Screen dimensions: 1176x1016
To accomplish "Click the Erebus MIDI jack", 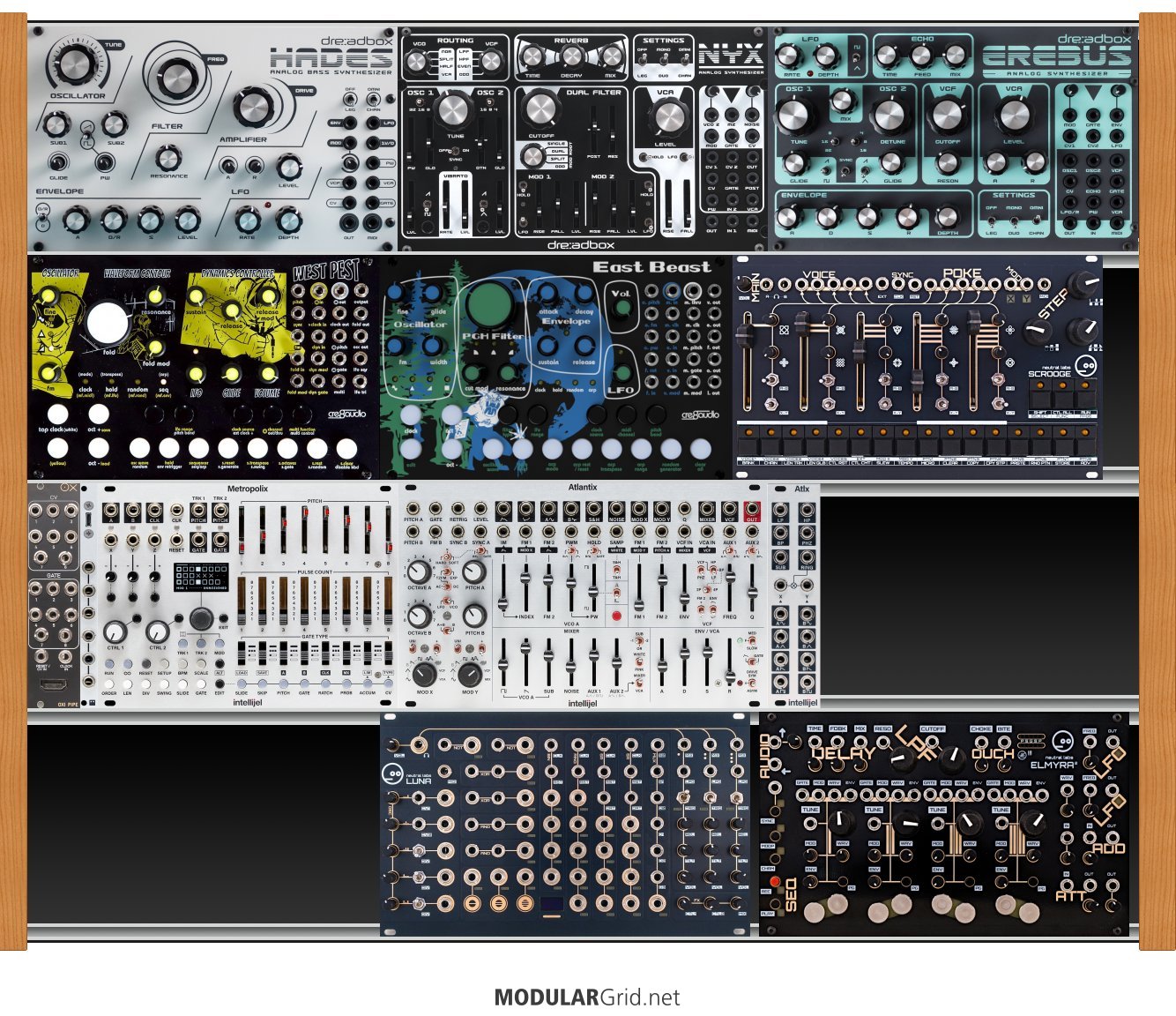I will (1116, 221).
